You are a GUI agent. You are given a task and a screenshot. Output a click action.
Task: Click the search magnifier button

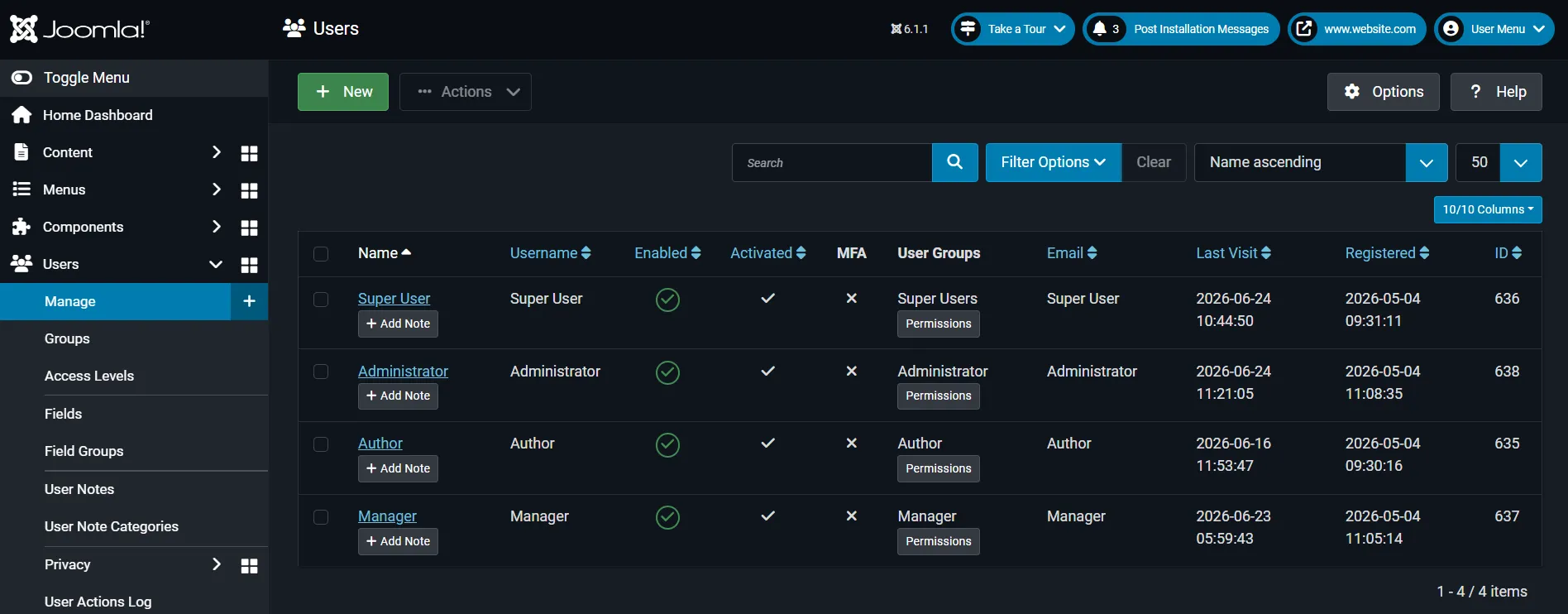click(954, 162)
